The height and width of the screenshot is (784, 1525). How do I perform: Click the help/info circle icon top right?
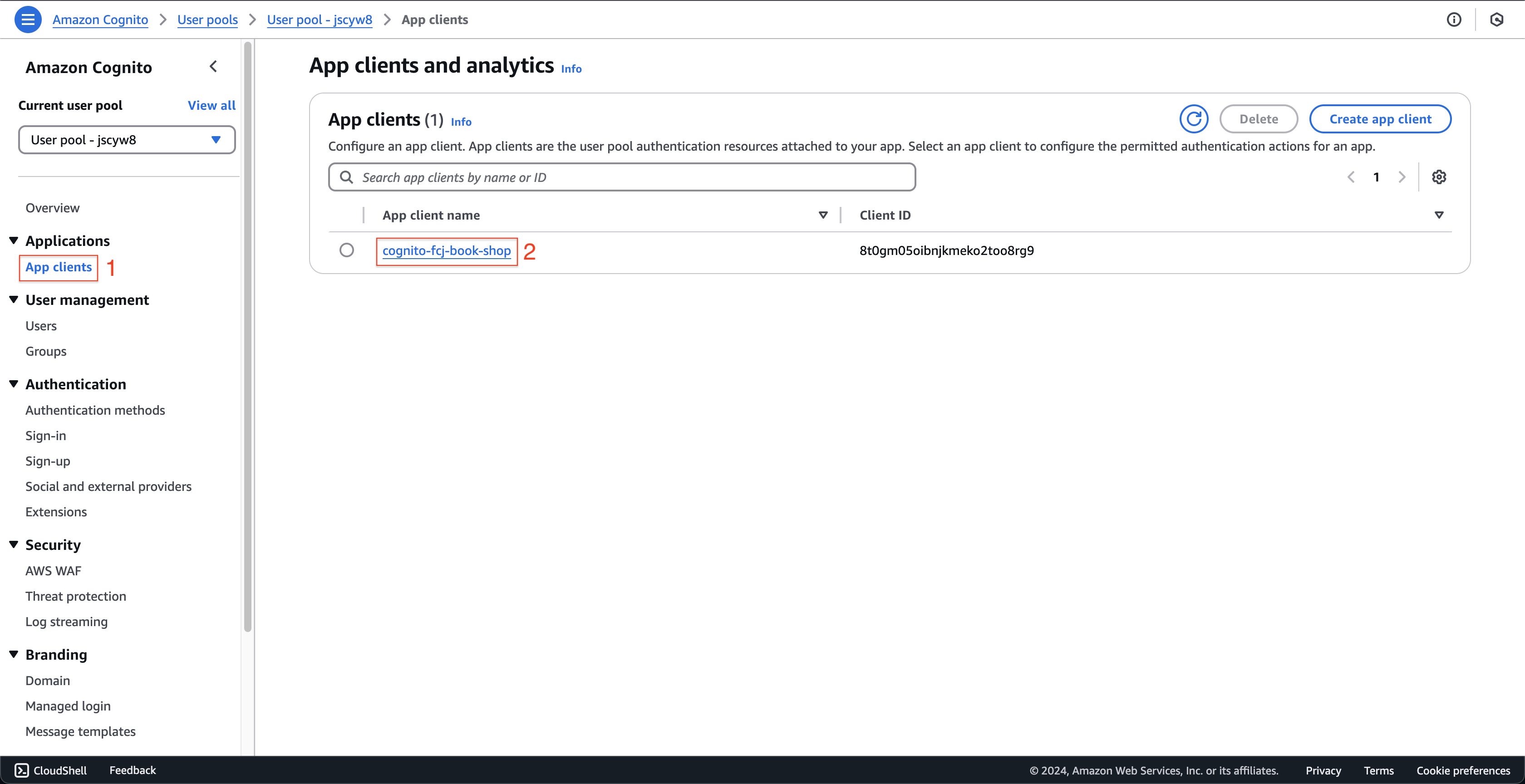click(1454, 19)
